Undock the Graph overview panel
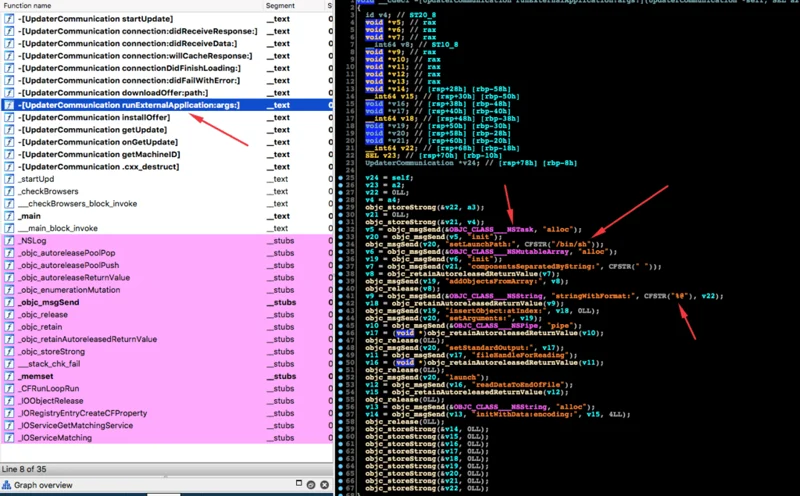Viewport: 800px width, 496px height. (x=299, y=484)
